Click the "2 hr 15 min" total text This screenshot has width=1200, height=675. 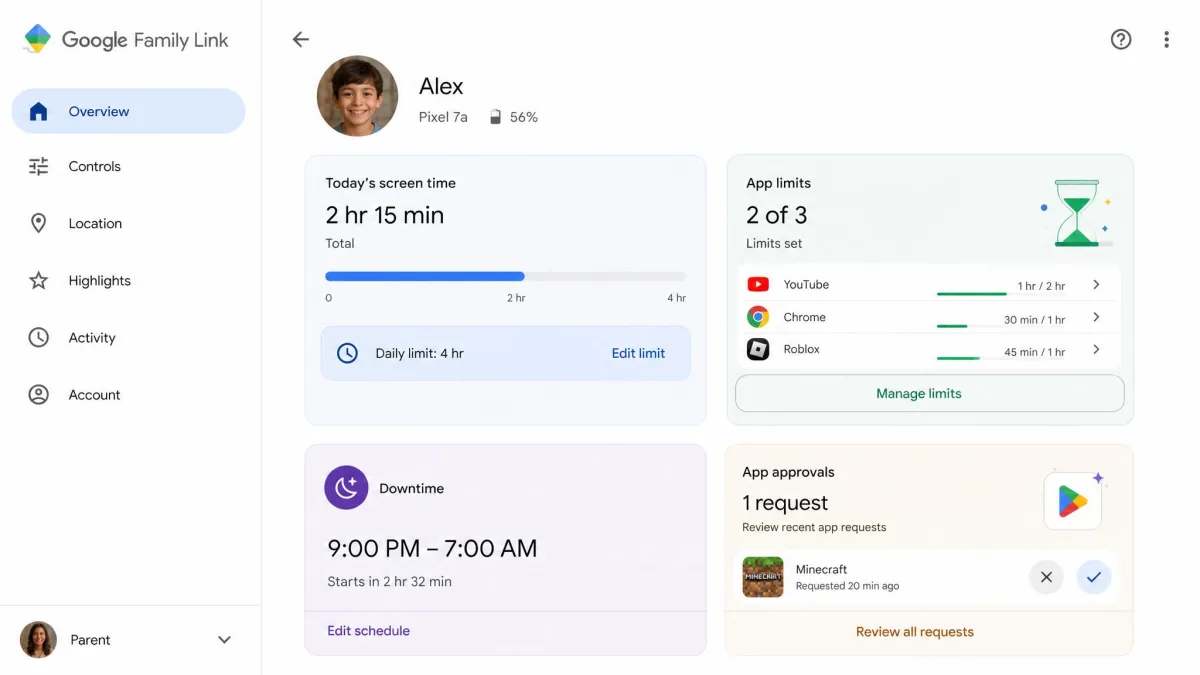coord(385,215)
